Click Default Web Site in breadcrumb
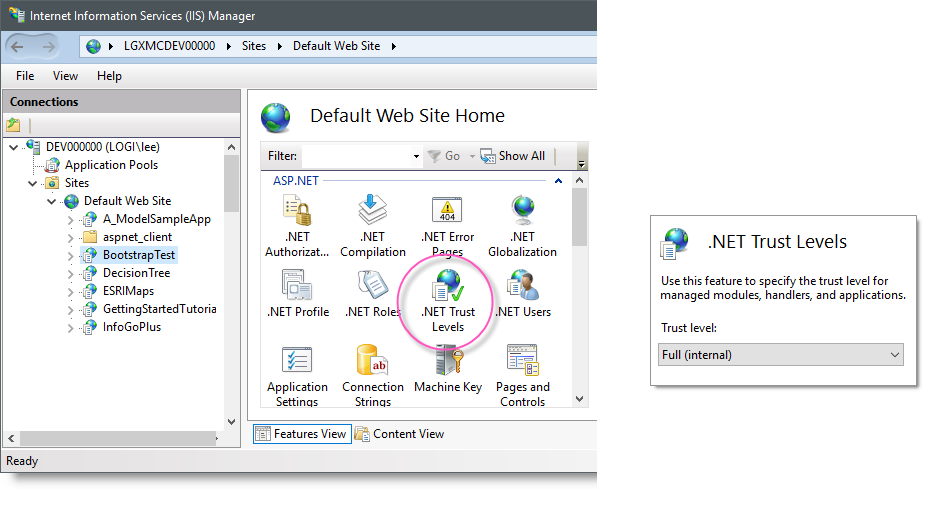 coord(337,46)
